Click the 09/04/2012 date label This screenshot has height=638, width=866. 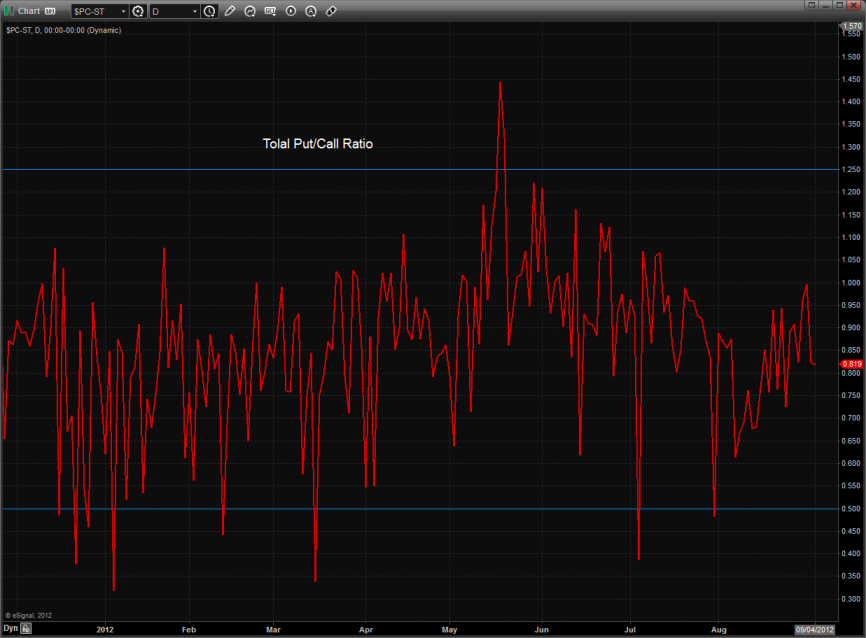(812, 629)
